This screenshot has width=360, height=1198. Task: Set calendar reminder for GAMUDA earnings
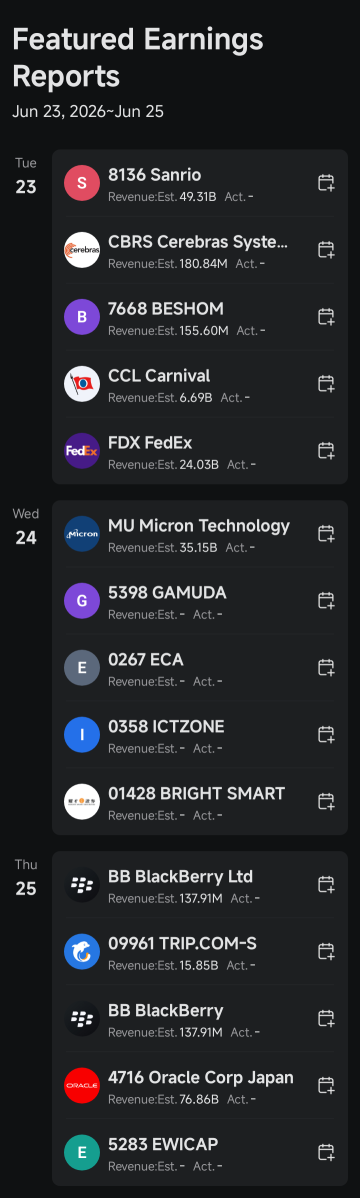point(326,601)
